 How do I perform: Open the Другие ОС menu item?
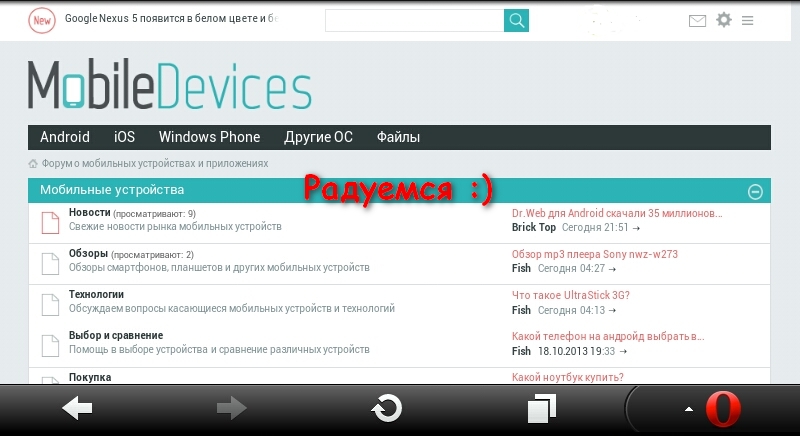pyautogui.click(x=318, y=137)
